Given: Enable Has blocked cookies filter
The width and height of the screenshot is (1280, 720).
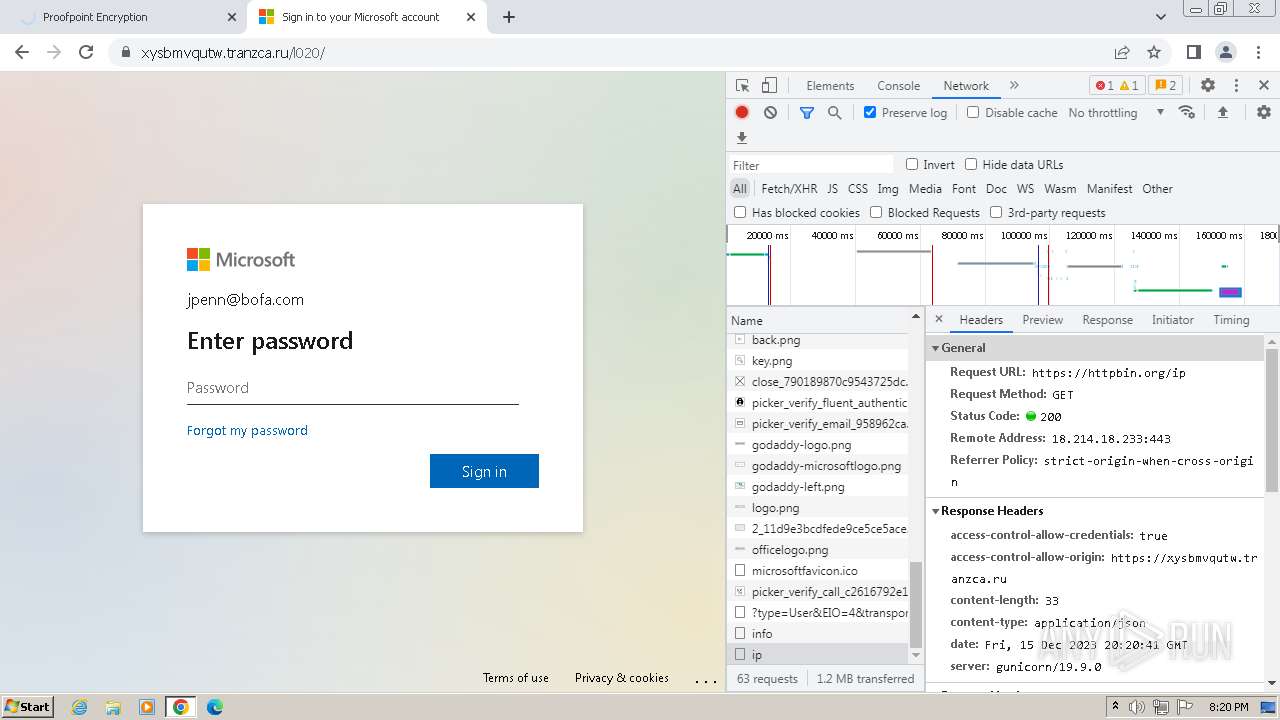Looking at the screenshot, I should click(x=740, y=213).
